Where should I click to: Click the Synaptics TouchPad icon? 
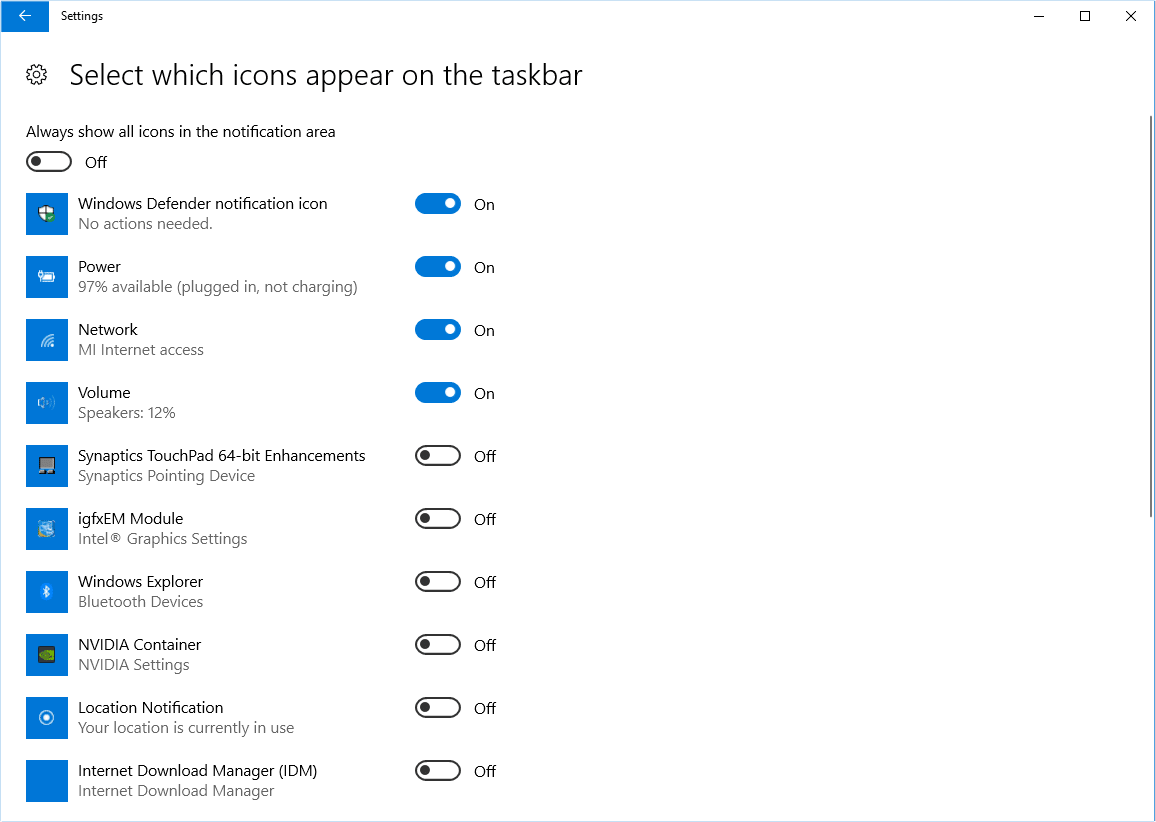(46, 466)
